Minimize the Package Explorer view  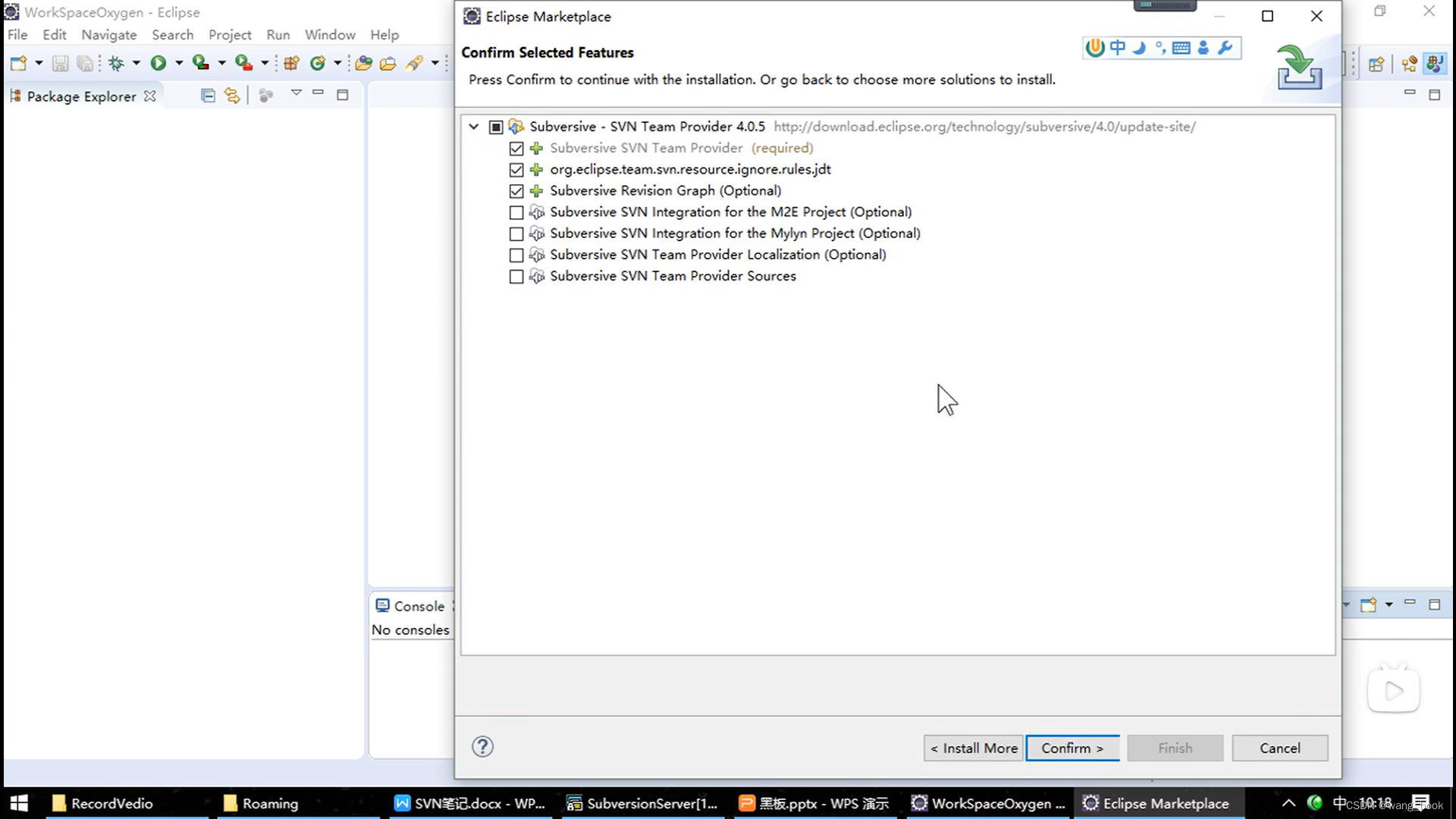click(318, 93)
